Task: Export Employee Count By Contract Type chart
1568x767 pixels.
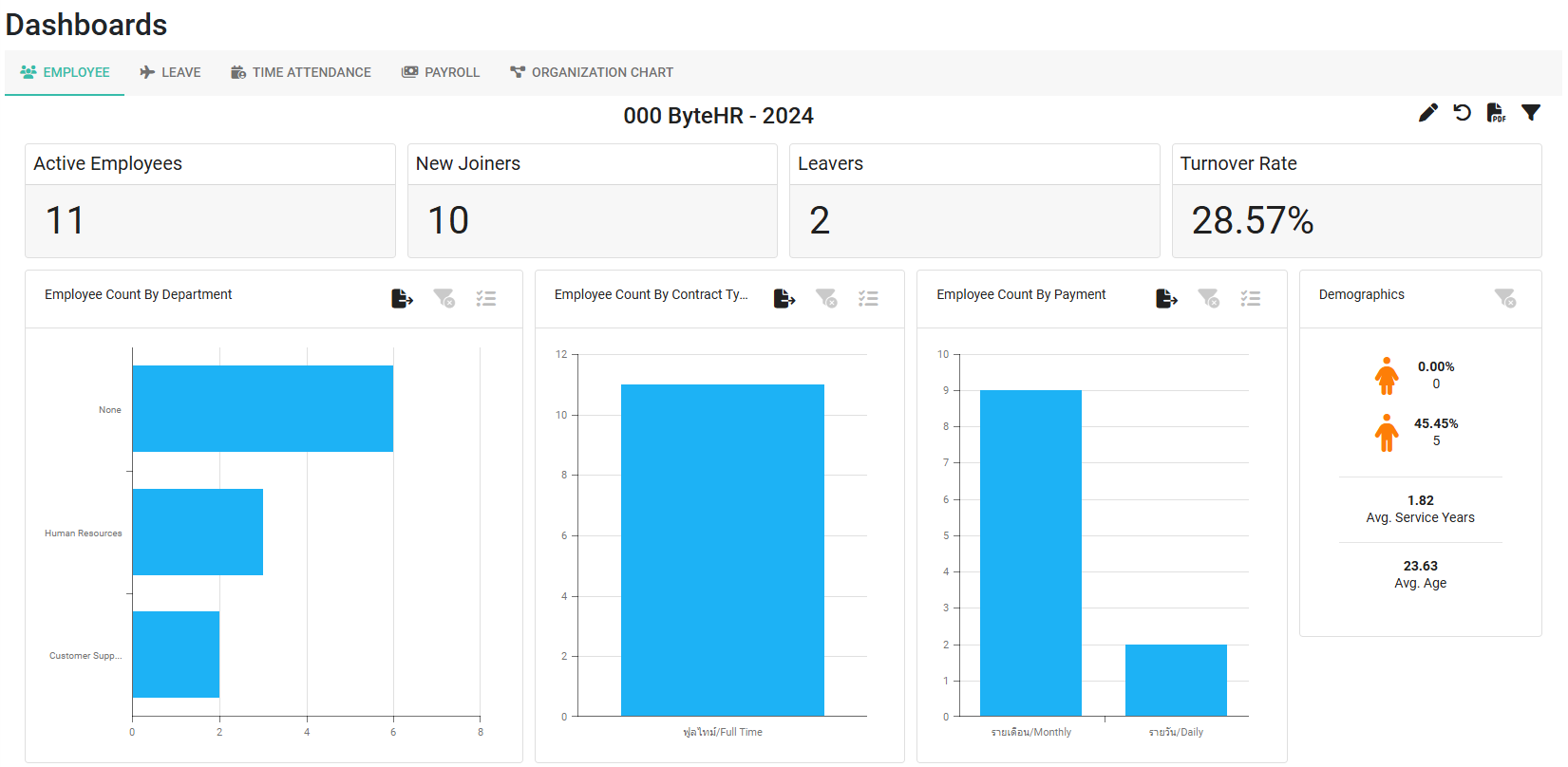Action: point(784,299)
